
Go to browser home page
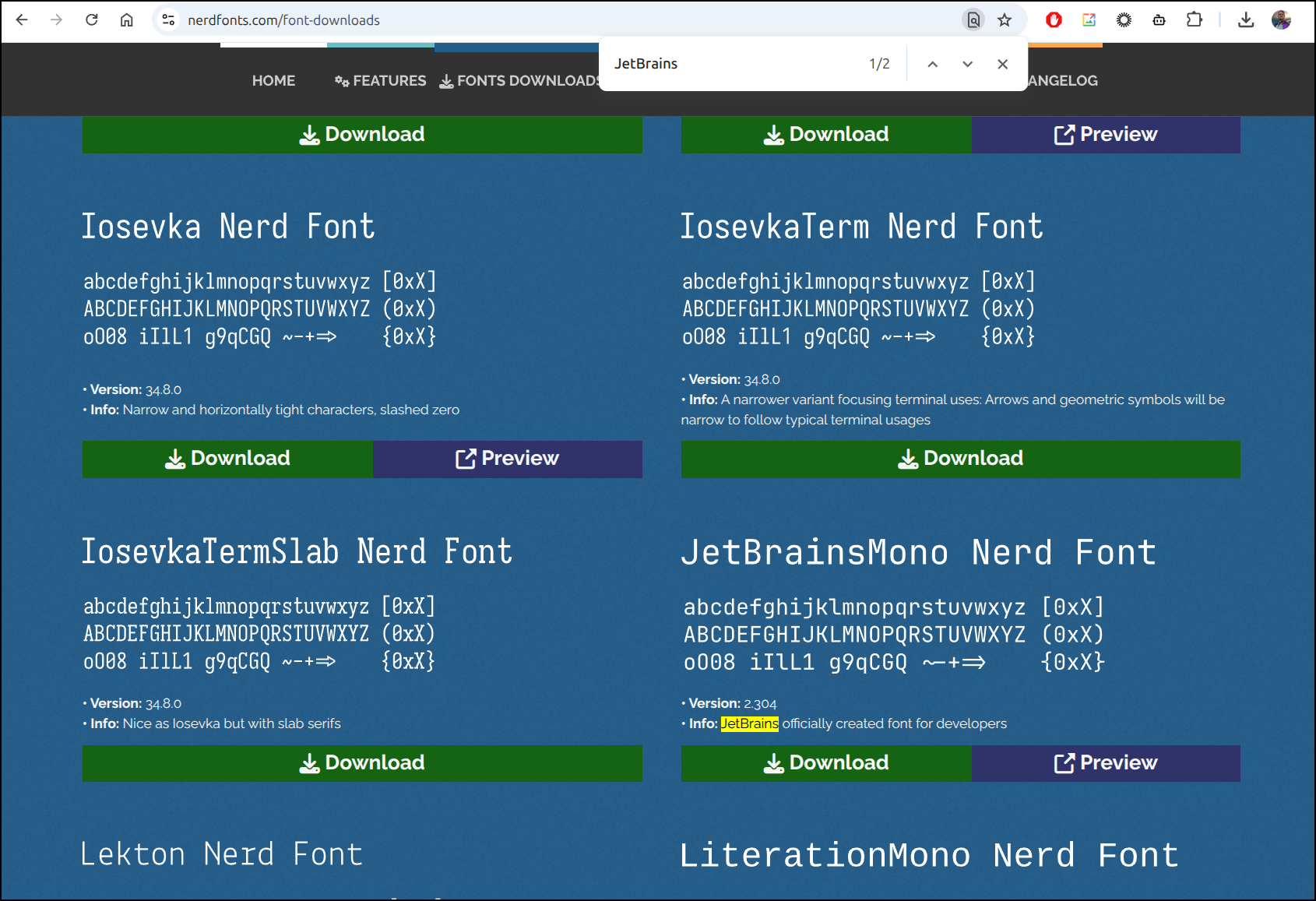click(126, 20)
